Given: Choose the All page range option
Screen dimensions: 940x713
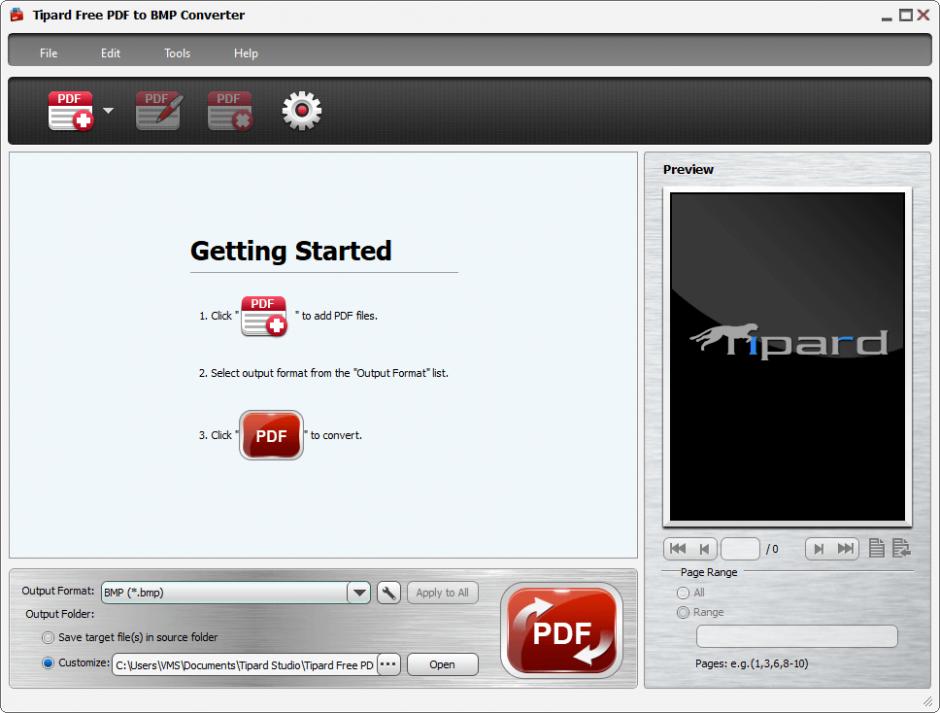Looking at the screenshot, I should tap(683, 593).
